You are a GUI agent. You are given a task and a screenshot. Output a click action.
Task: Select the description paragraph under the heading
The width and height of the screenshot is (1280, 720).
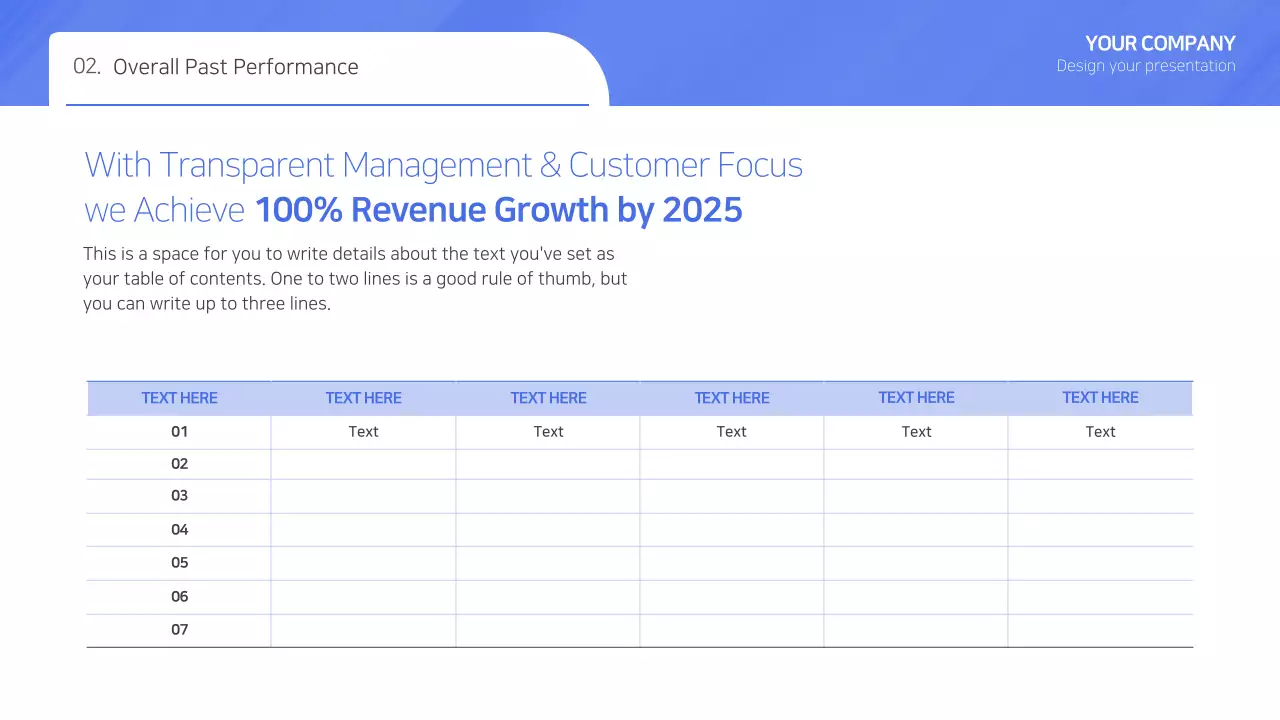click(x=355, y=278)
